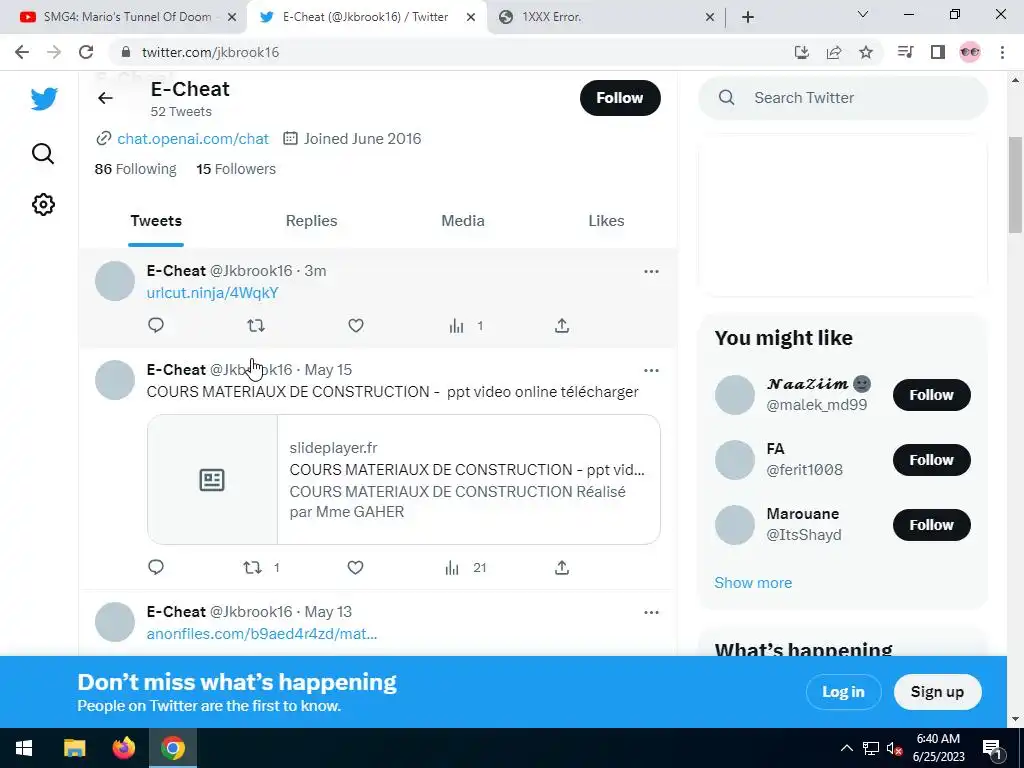
Task: Open more options for the May 13 tweet
Action: pyautogui.click(x=651, y=613)
